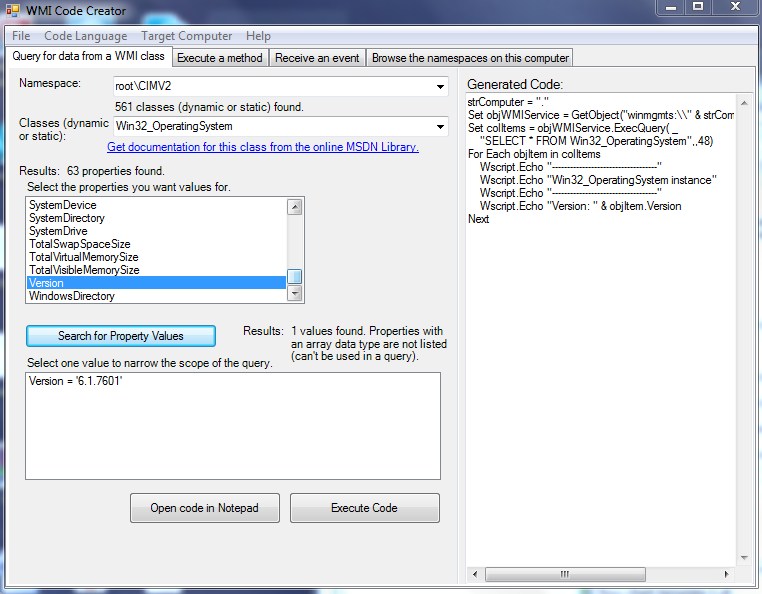The width and height of the screenshot is (762, 594).
Task: Switch to the Execute a method tab
Action: click(x=220, y=58)
